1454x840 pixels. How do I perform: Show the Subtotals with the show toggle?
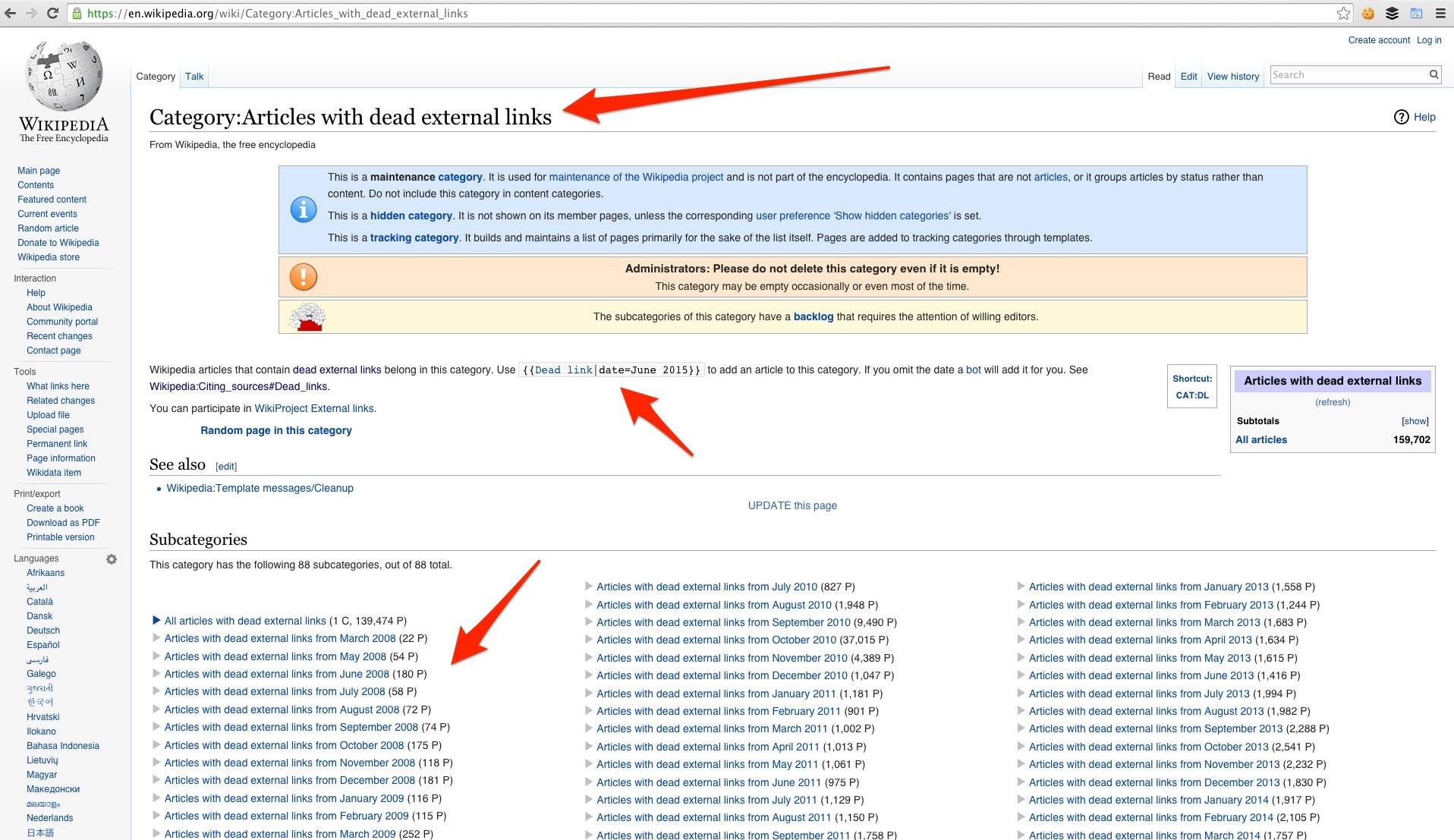point(1415,420)
